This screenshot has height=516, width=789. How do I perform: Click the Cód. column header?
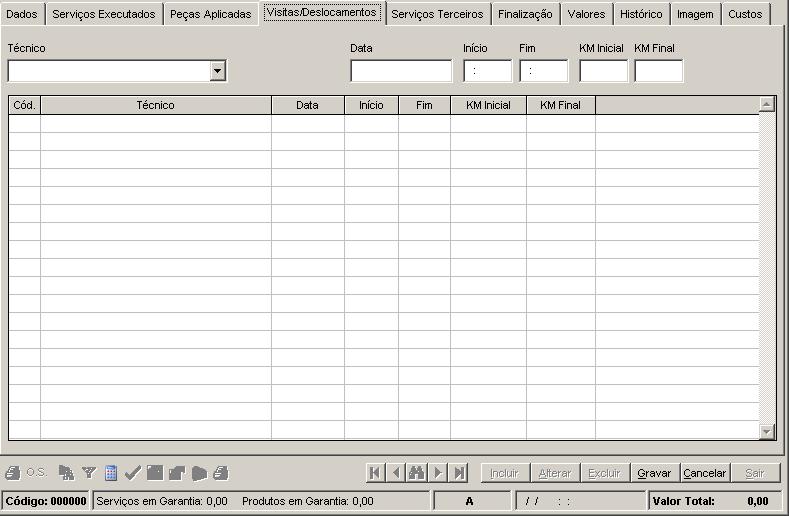25,105
